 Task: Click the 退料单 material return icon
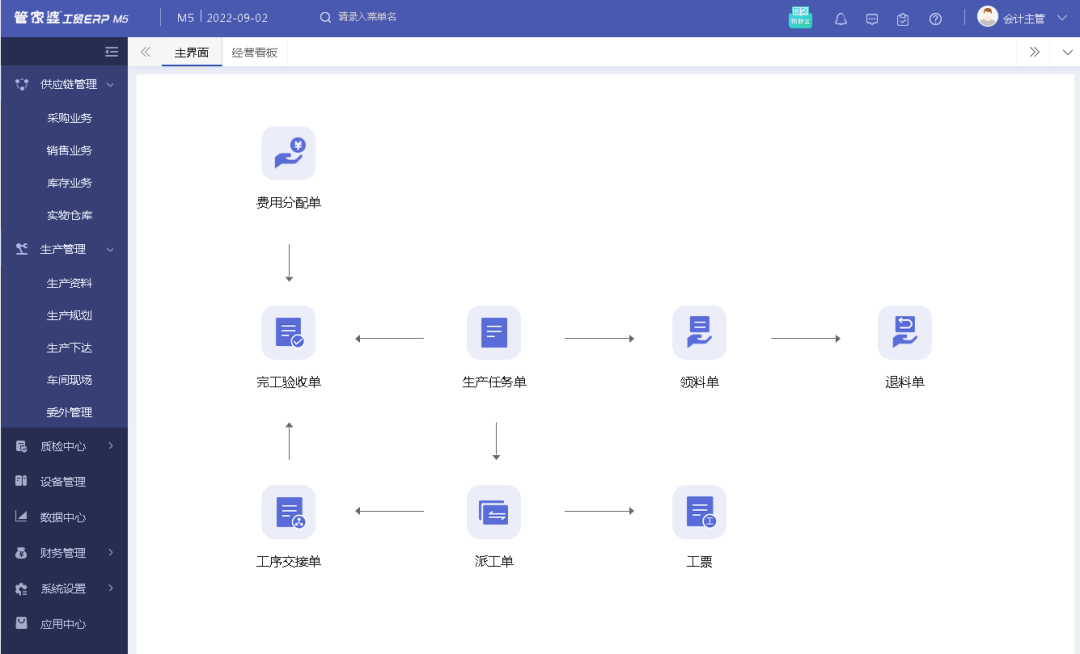coord(904,332)
